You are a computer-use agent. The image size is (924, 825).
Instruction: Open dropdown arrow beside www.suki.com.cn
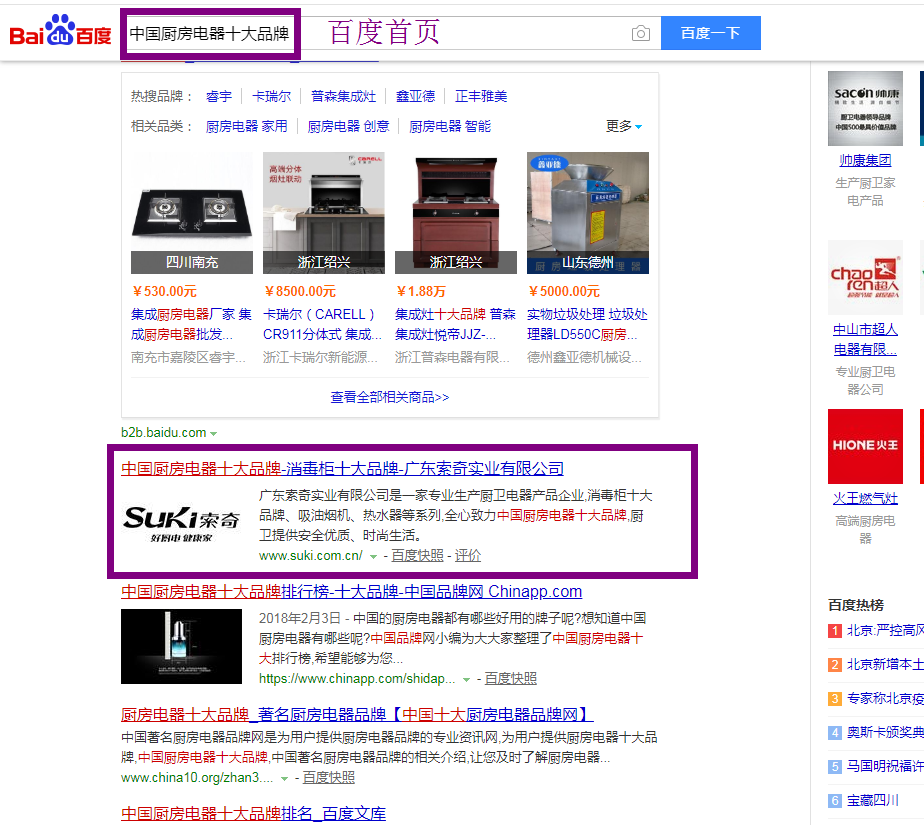point(373,556)
